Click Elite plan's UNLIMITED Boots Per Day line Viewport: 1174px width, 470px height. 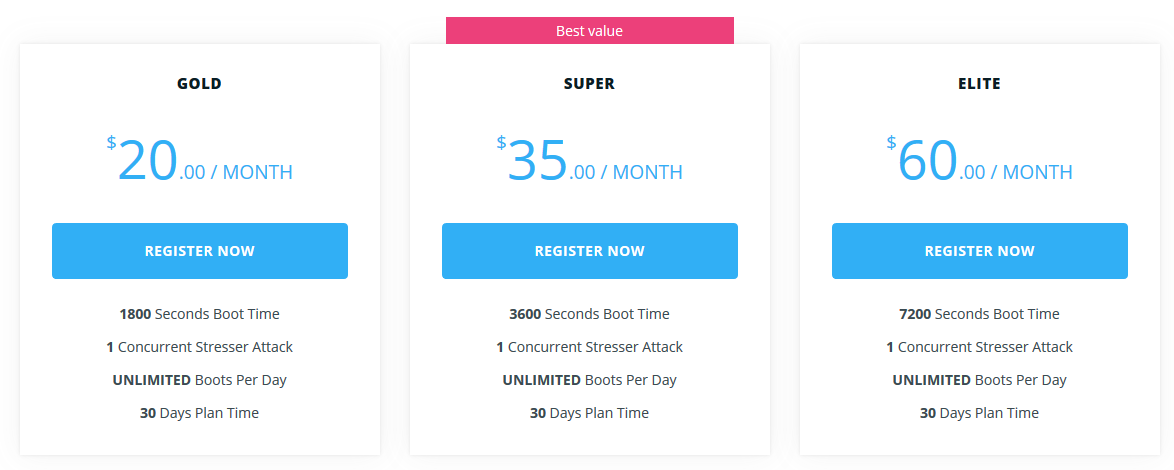(x=979, y=380)
